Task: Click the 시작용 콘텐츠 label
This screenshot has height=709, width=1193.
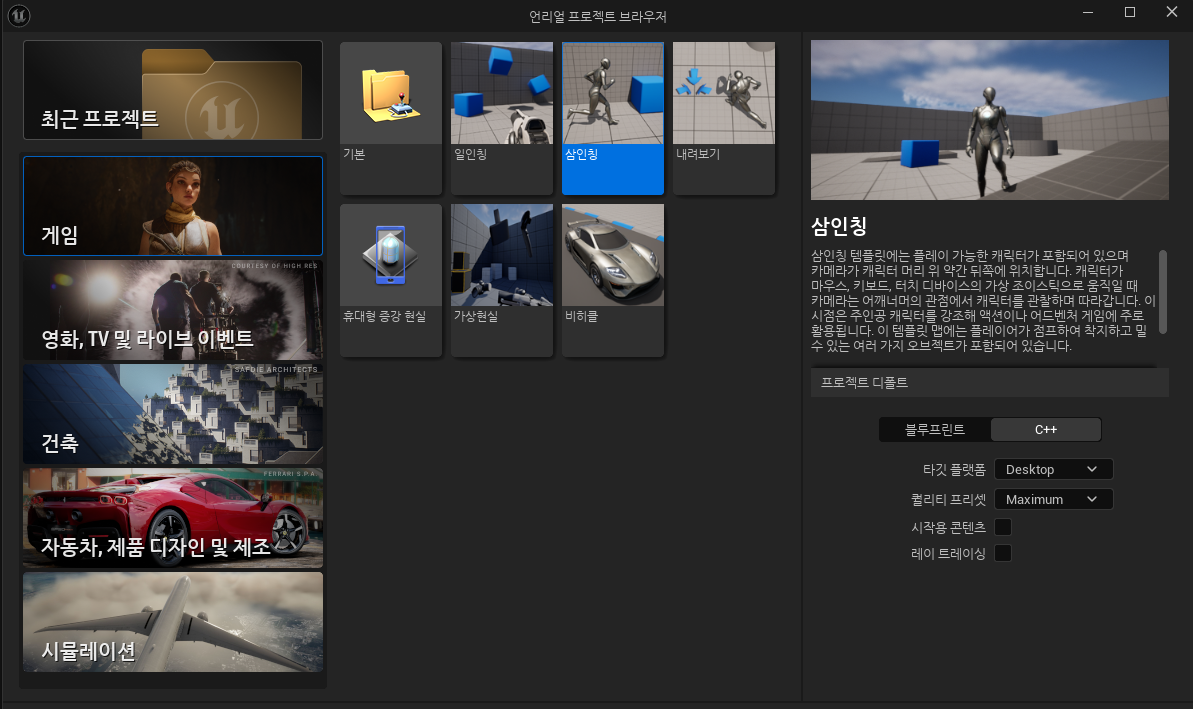Action: coord(948,527)
